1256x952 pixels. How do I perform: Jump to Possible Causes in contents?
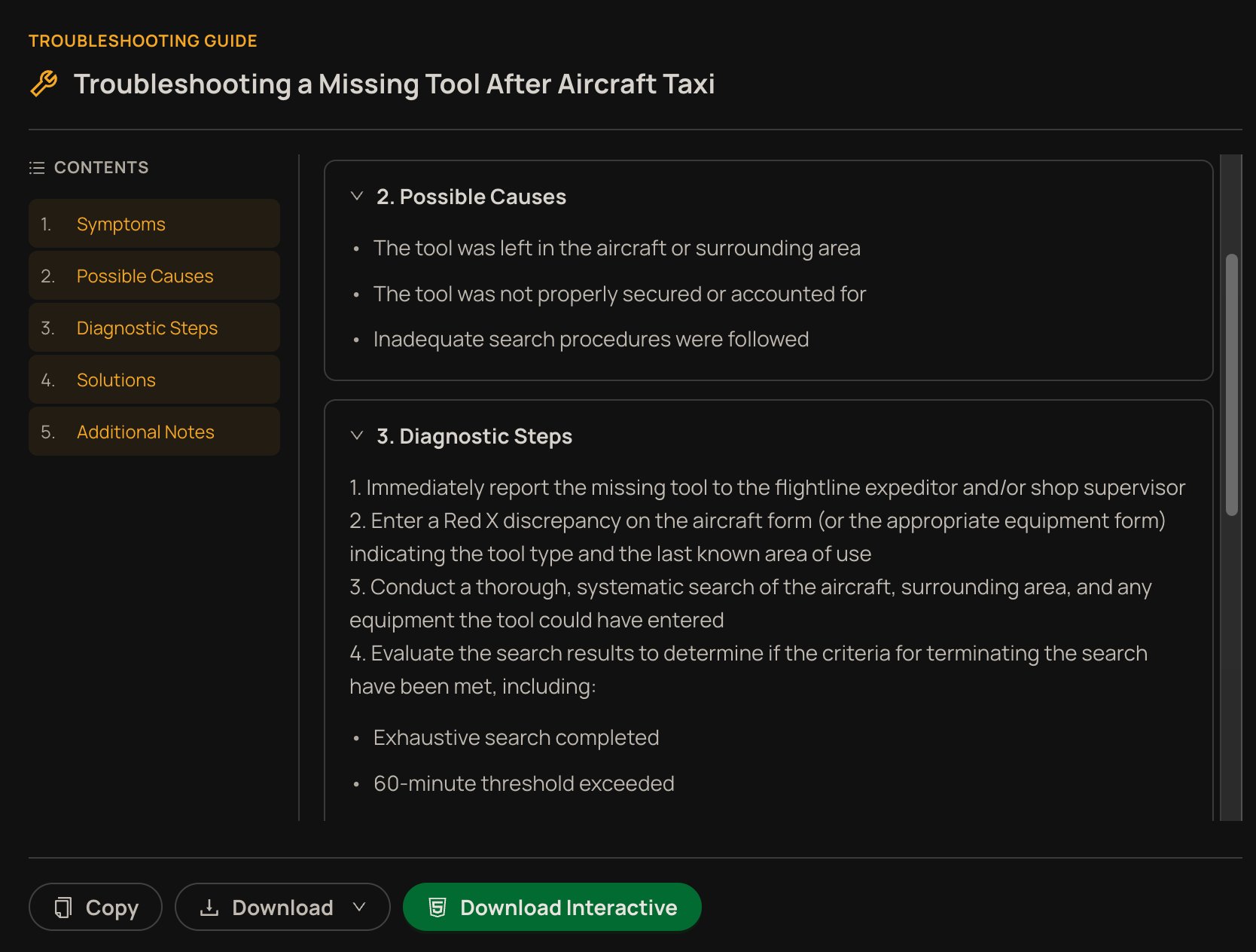pyautogui.click(x=154, y=276)
